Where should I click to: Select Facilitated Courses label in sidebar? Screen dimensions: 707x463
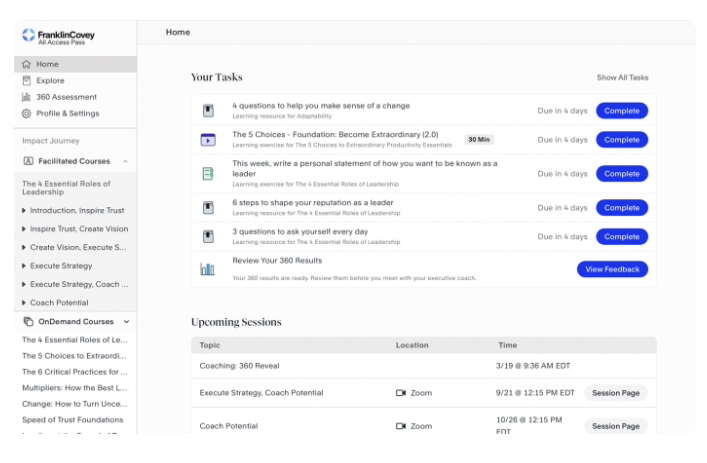pyautogui.click(x=74, y=161)
